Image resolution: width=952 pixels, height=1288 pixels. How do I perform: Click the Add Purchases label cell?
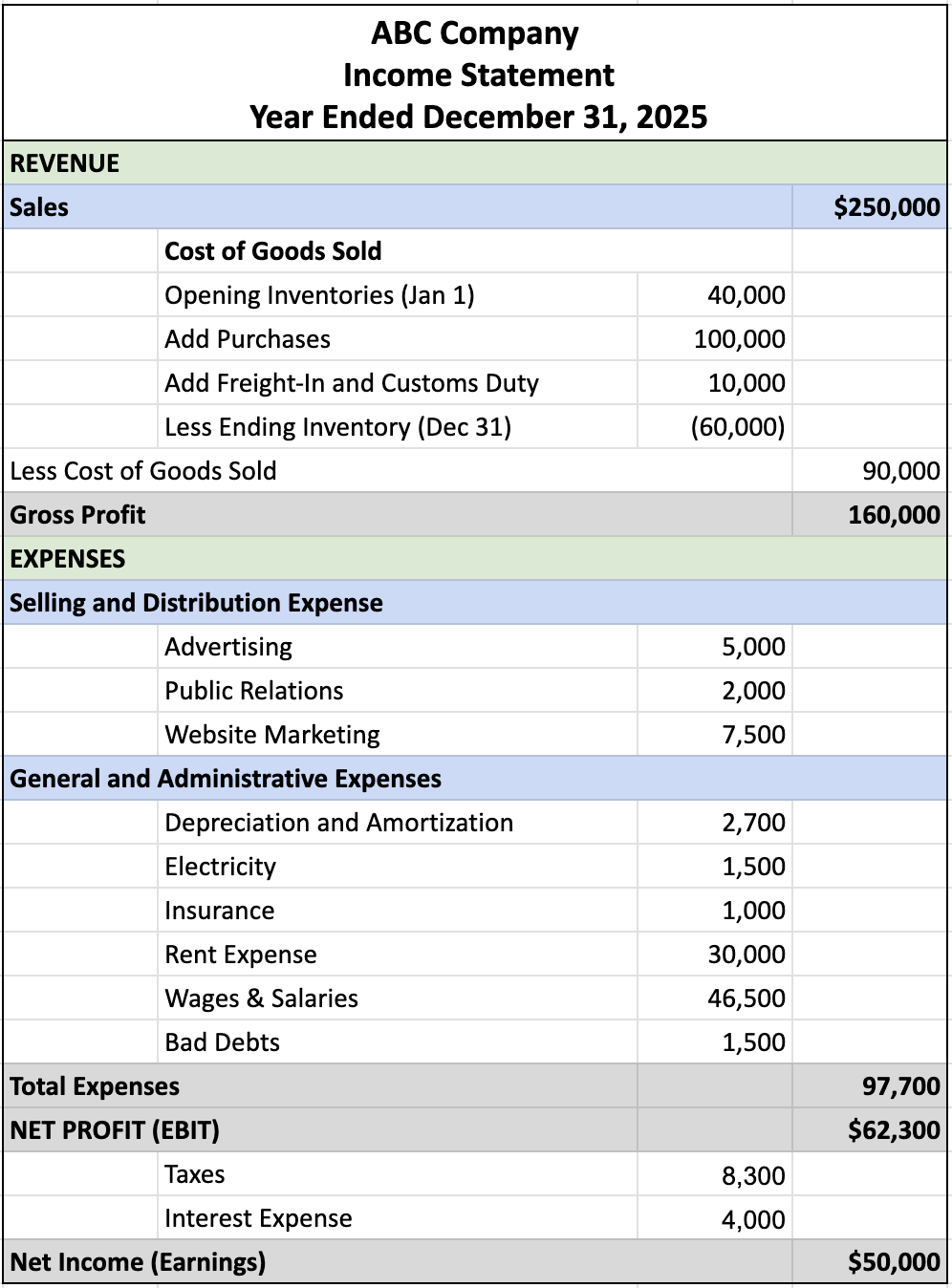pyautogui.click(x=248, y=339)
